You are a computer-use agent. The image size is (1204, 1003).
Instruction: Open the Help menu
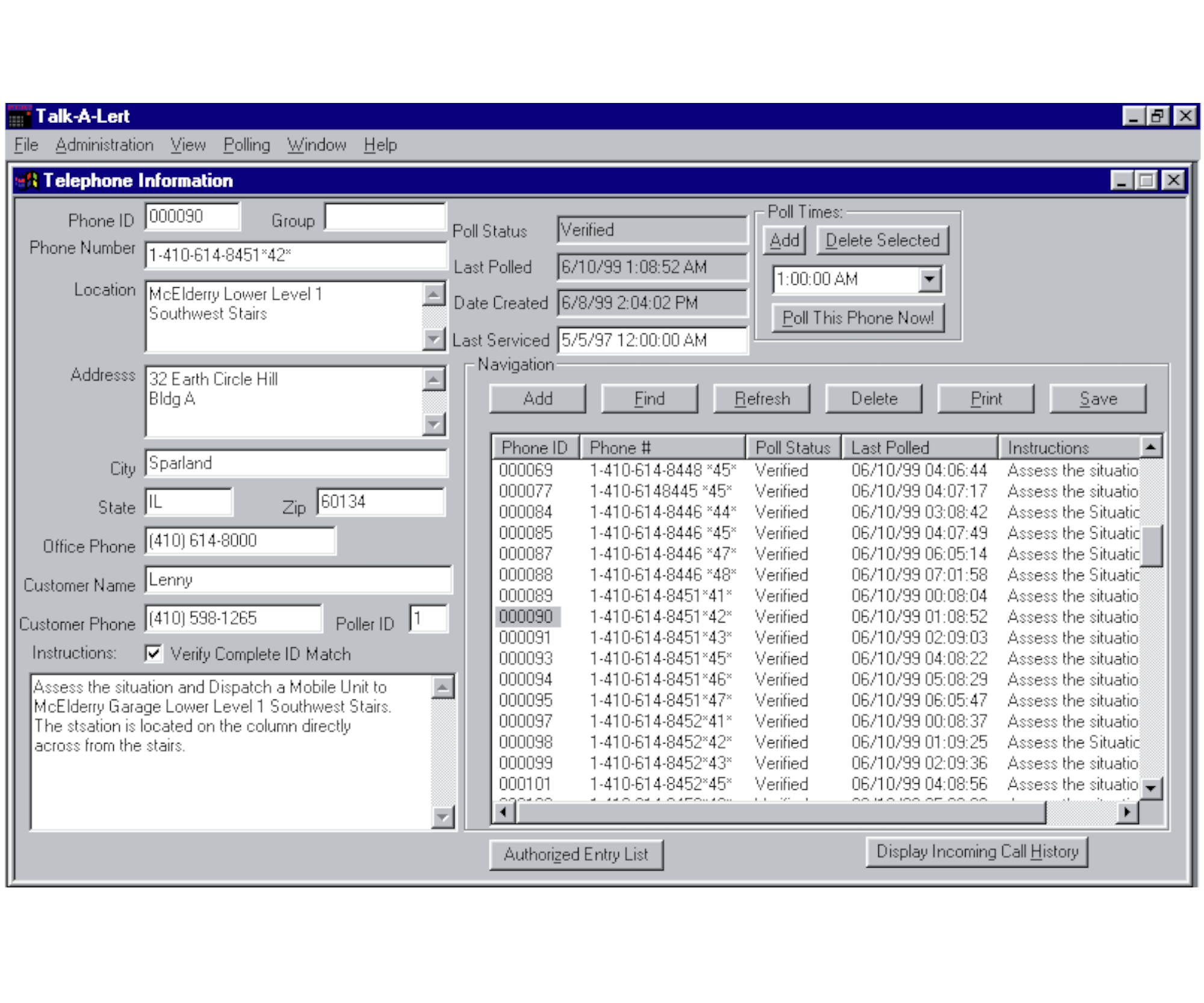coord(380,145)
